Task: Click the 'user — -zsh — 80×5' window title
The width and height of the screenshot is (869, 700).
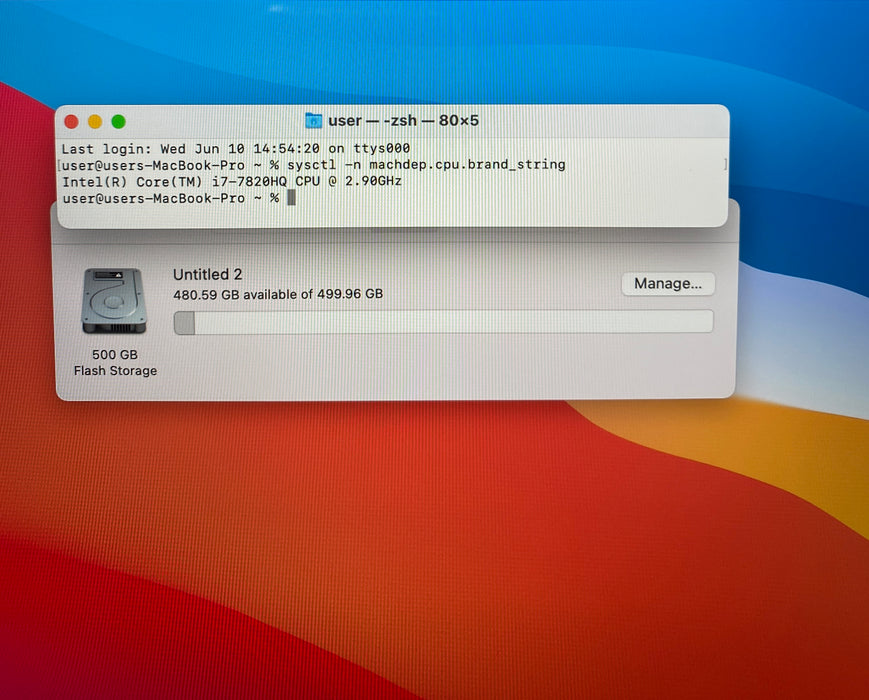Action: point(403,120)
